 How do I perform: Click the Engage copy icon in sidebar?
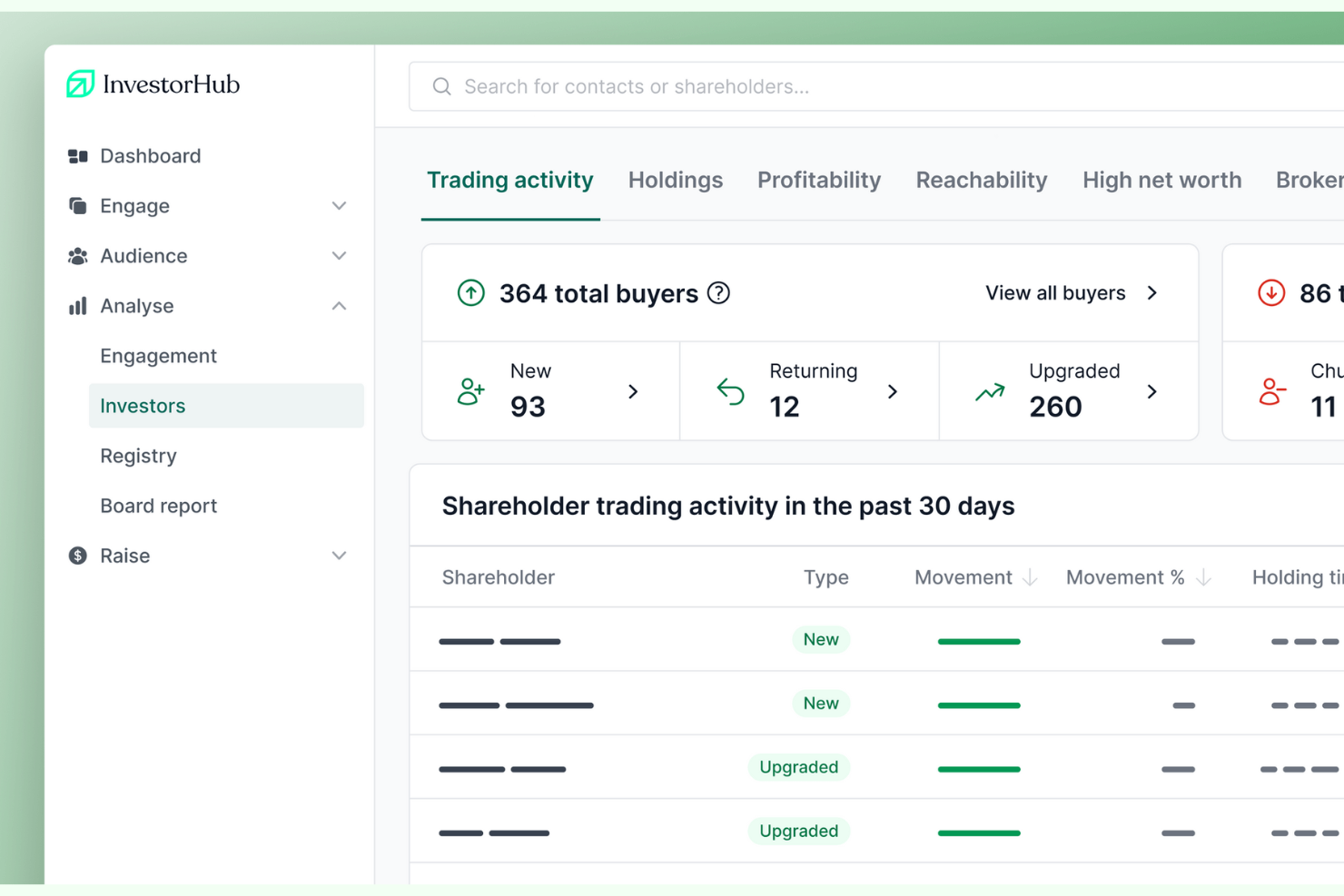coord(77,205)
